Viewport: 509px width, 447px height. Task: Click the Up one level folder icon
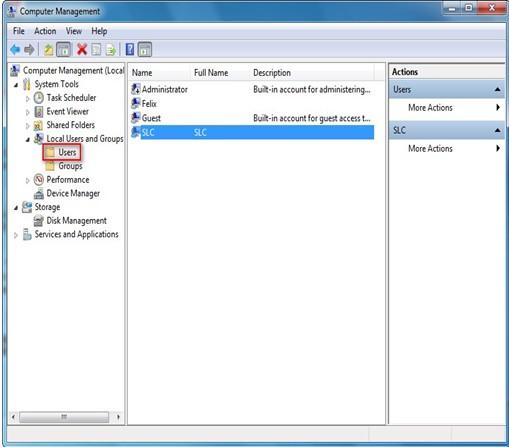click(x=48, y=50)
